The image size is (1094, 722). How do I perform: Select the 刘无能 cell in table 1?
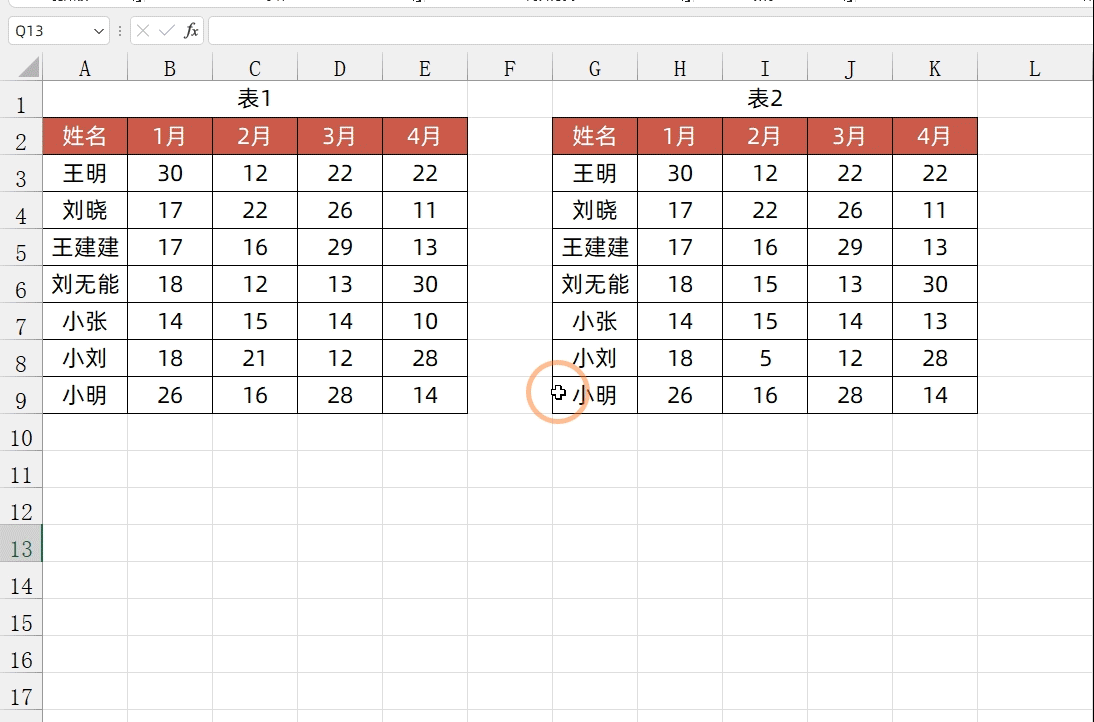(85, 284)
